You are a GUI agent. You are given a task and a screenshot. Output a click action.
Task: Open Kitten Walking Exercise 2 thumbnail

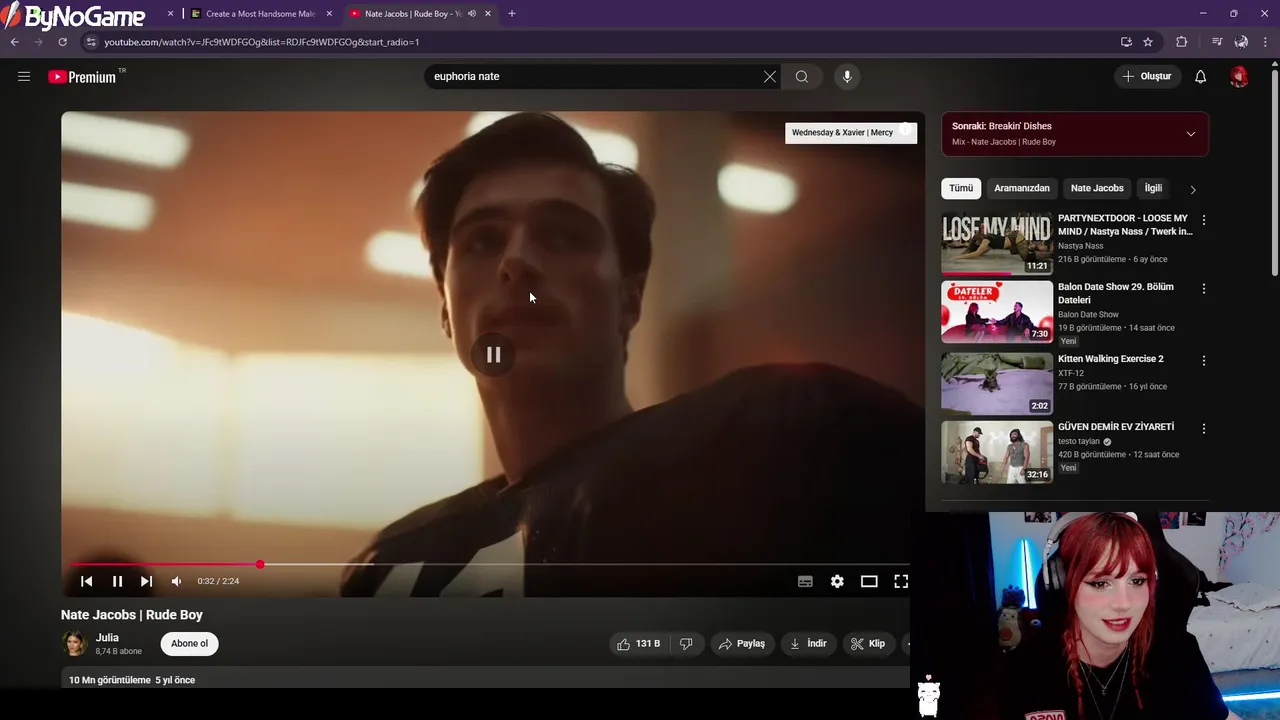997,383
